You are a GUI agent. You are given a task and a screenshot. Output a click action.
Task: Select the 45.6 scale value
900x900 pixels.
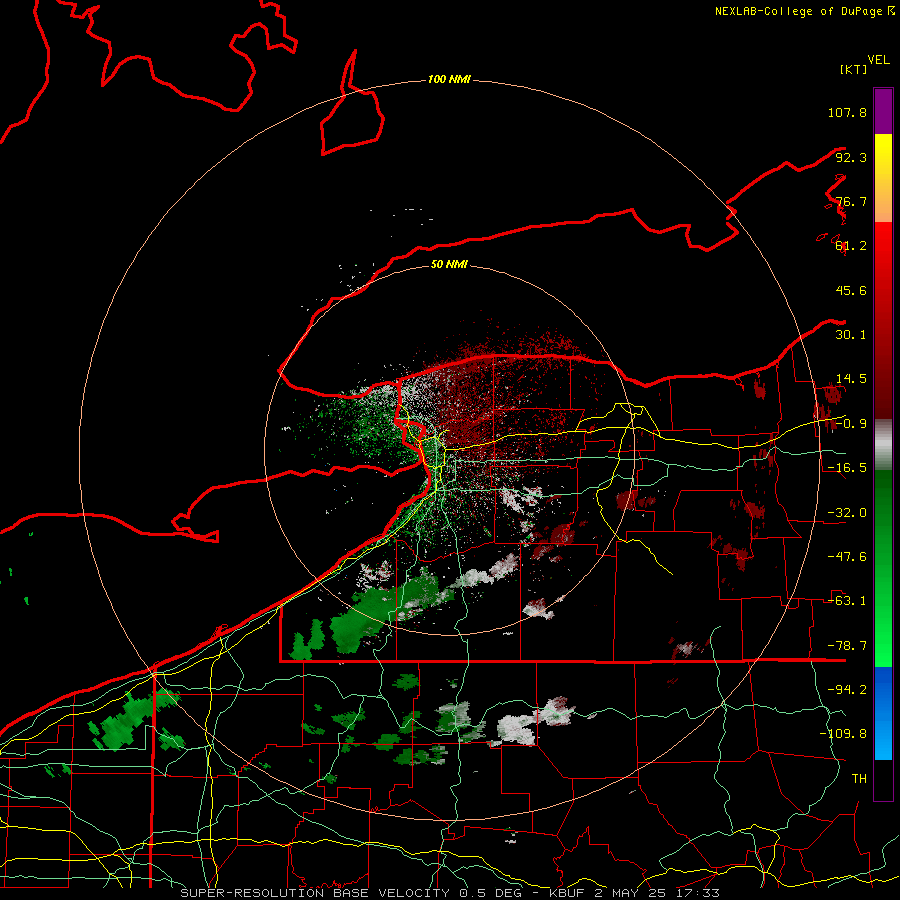pos(851,290)
